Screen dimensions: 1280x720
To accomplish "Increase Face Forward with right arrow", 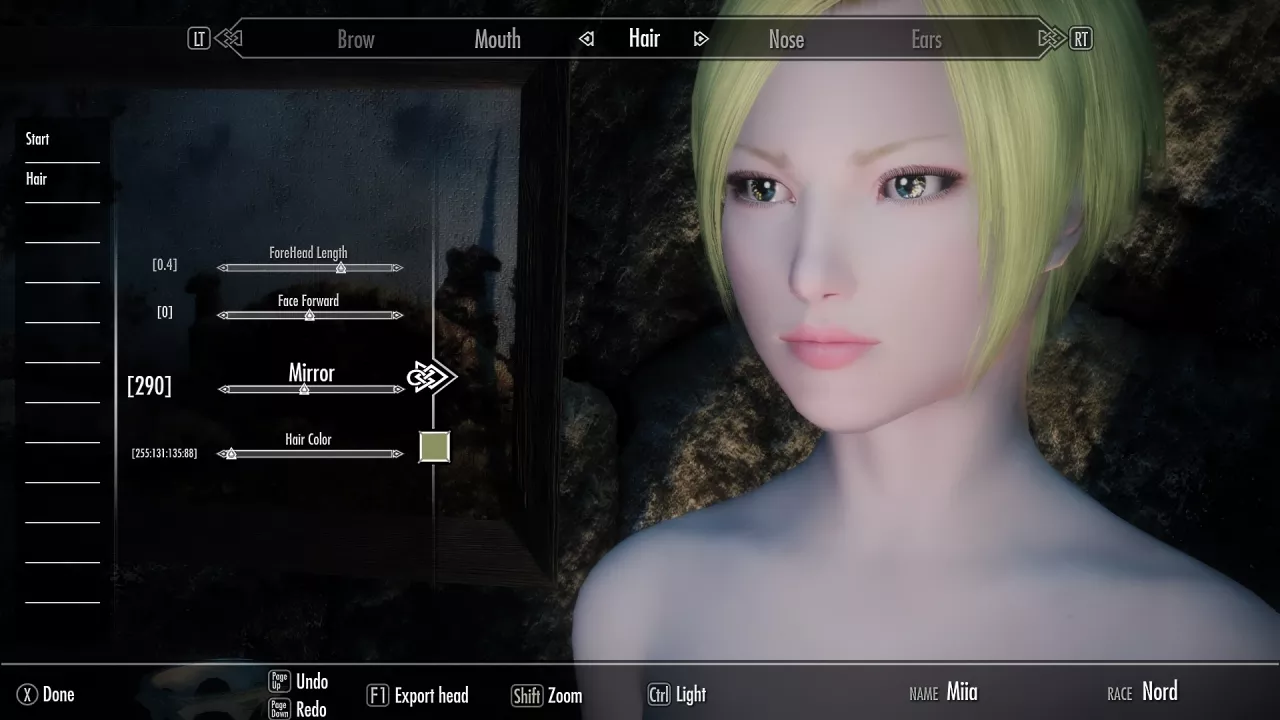I will [x=397, y=315].
